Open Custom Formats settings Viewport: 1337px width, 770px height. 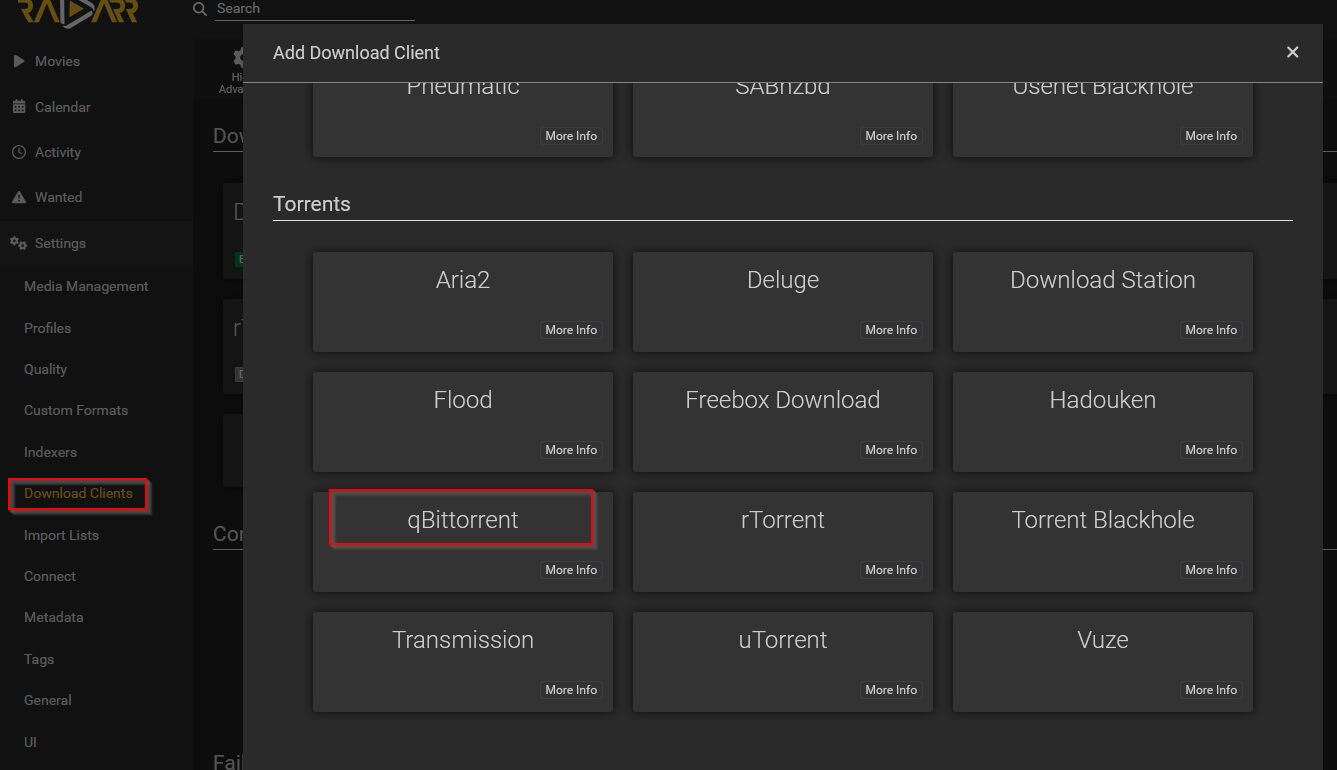click(x=76, y=410)
